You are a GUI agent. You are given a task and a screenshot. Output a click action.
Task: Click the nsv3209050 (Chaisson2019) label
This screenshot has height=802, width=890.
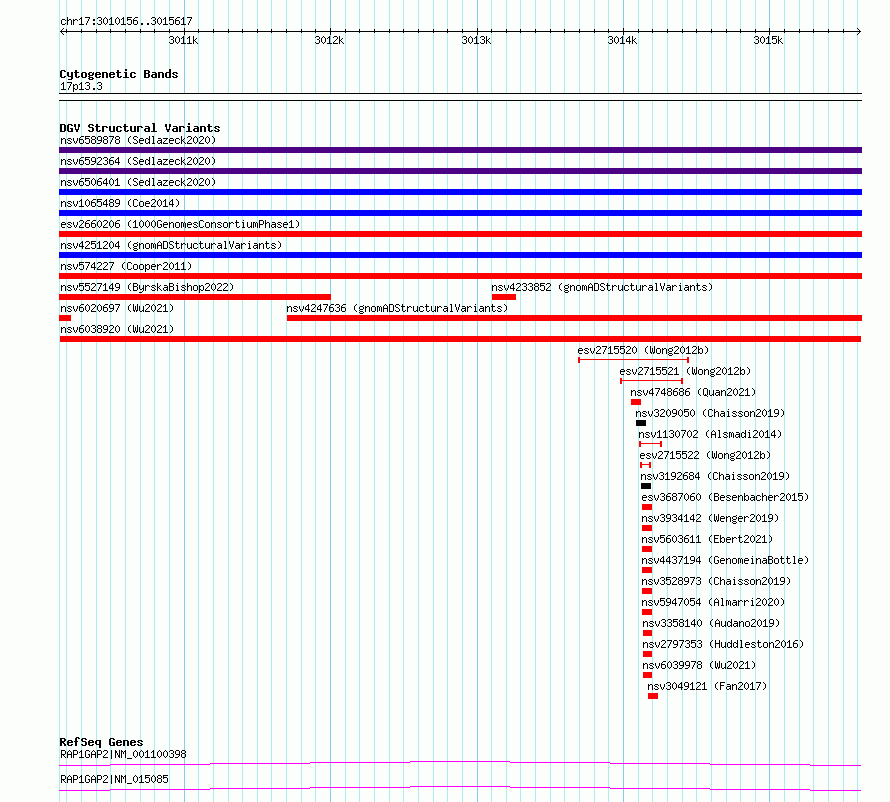[x=710, y=413]
